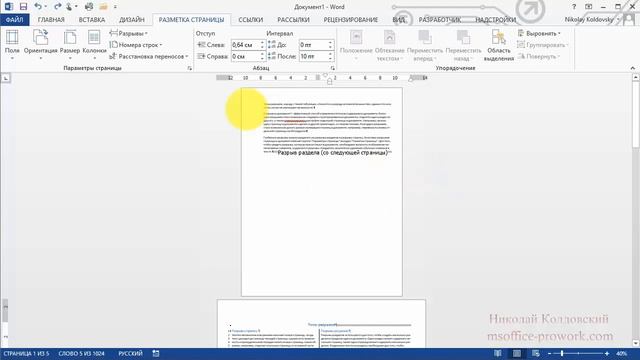Click the Слева left indent field

(x=245, y=45)
